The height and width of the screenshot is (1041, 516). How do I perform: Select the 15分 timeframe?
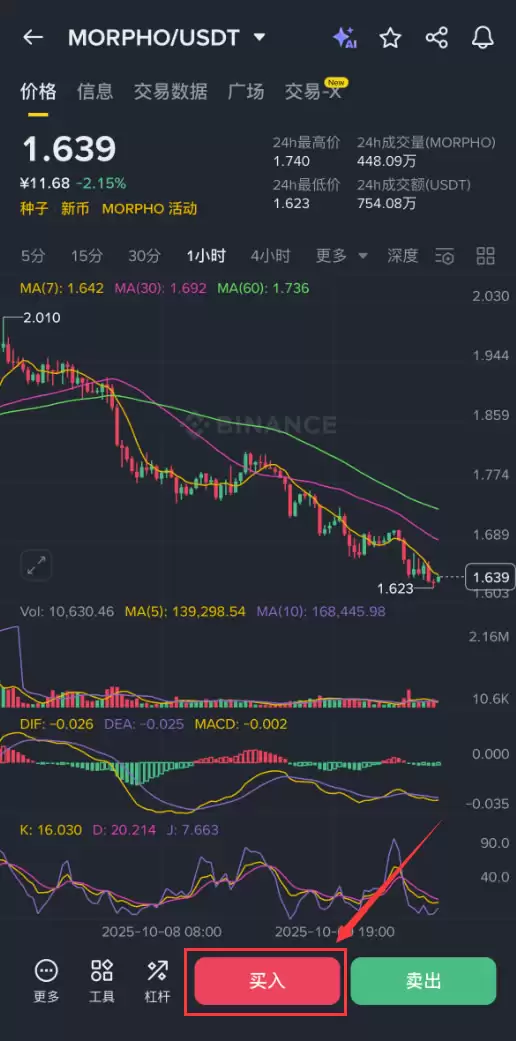click(88, 256)
